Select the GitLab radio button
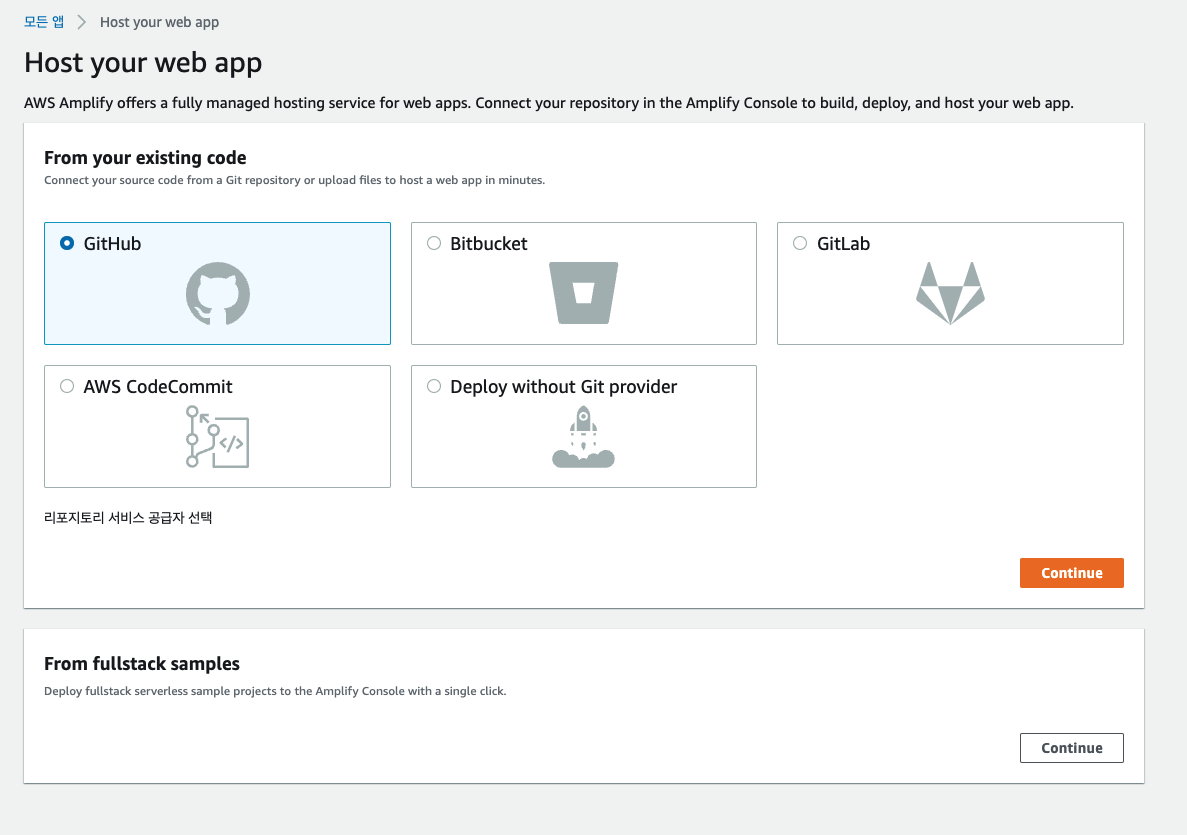 coord(800,243)
